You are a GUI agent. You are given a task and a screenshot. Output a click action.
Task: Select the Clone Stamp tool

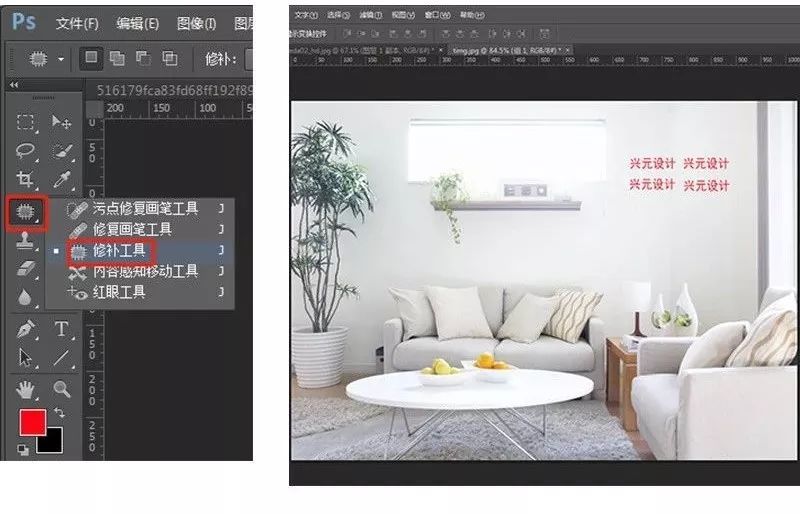pos(26,240)
